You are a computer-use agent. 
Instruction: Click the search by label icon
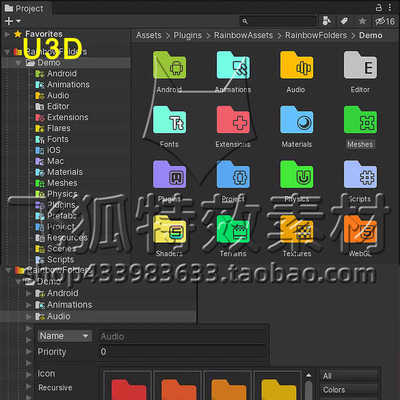point(344,21)
